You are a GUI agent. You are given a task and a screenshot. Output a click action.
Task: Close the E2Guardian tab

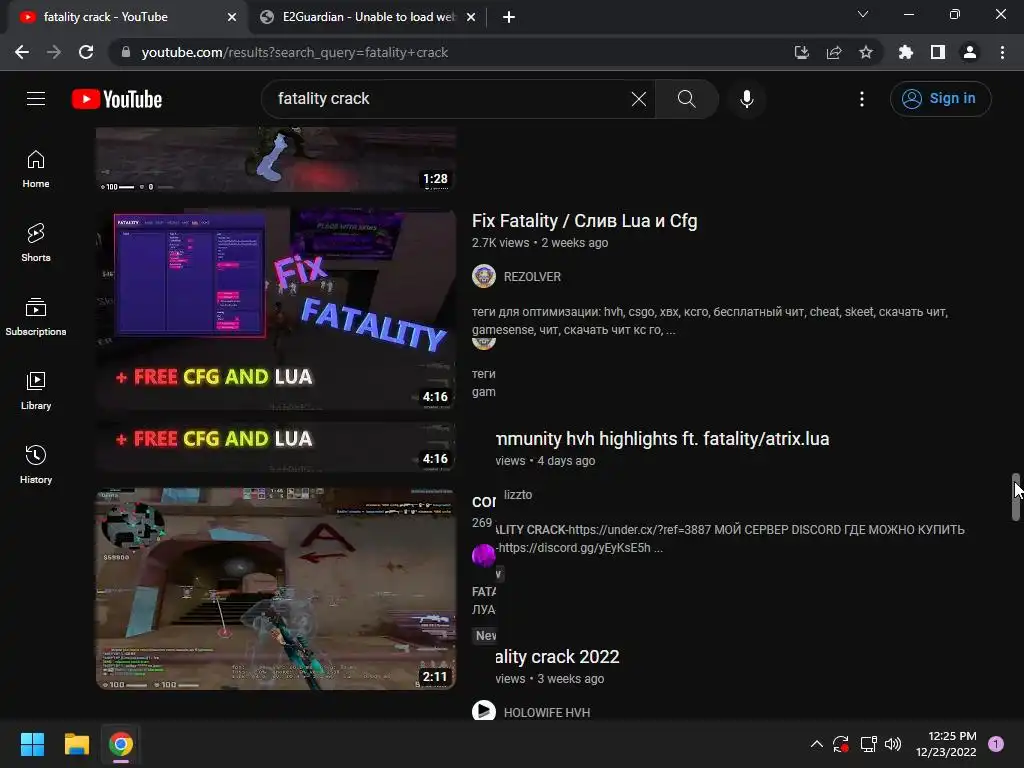(471, 17)
